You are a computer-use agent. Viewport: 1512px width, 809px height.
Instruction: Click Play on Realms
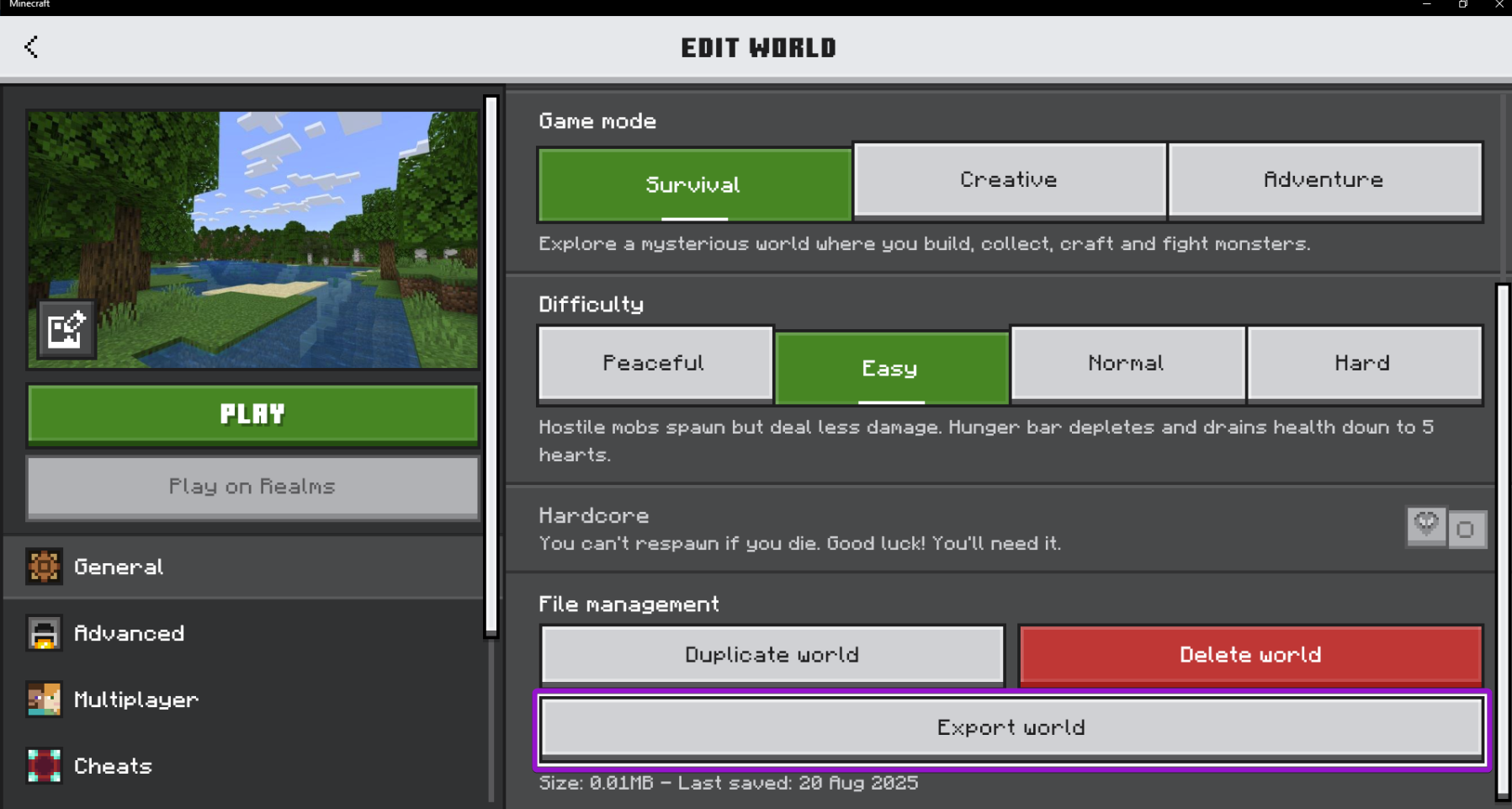(251, 487)
